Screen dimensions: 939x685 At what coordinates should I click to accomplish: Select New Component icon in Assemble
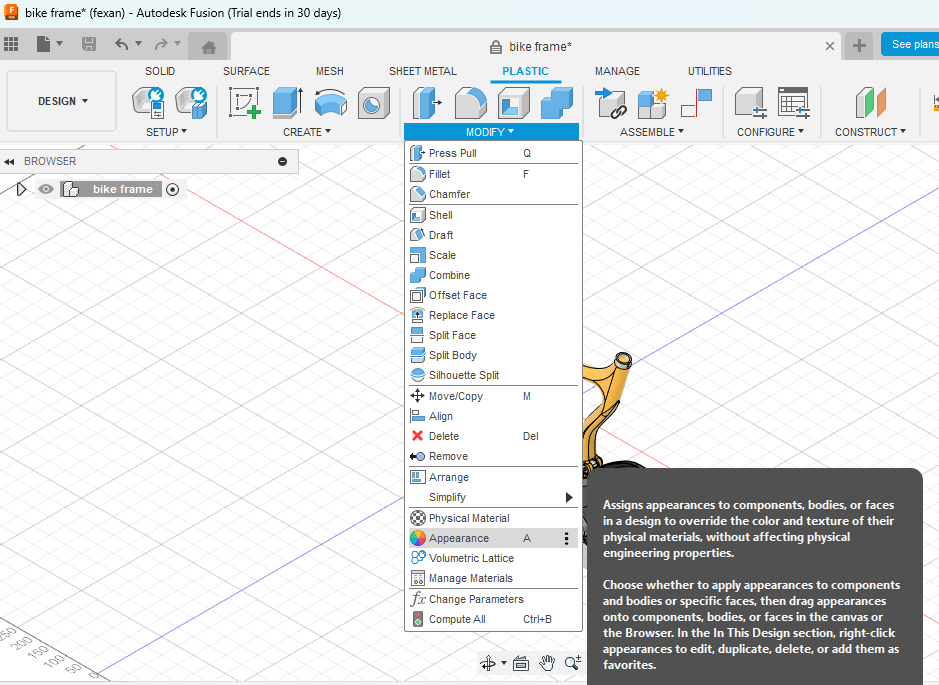tap(653, 102)
